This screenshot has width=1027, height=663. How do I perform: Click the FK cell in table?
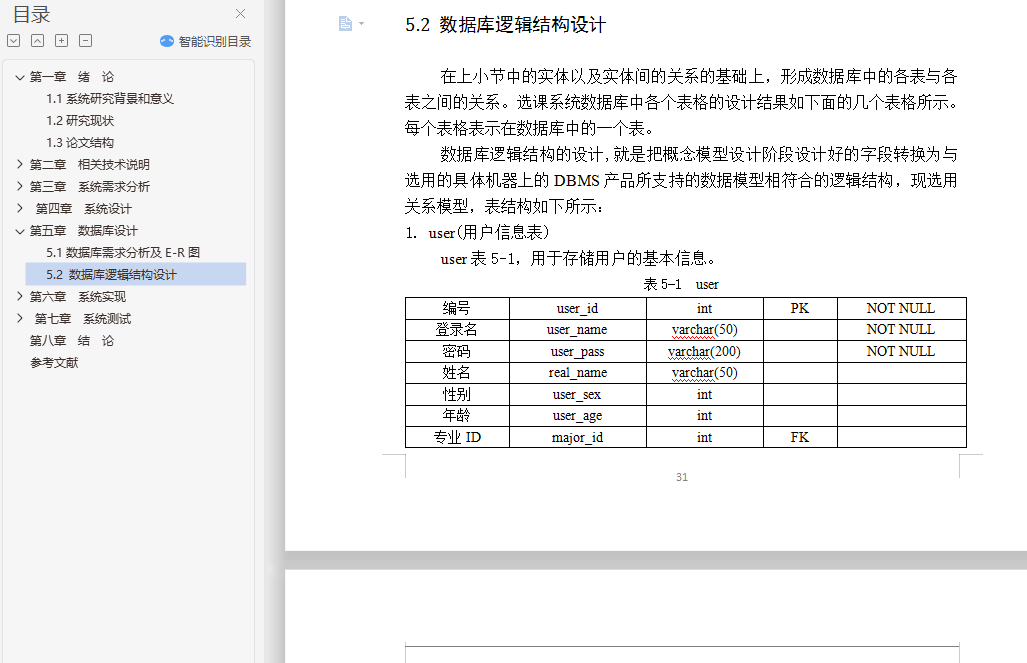[800, 437]
